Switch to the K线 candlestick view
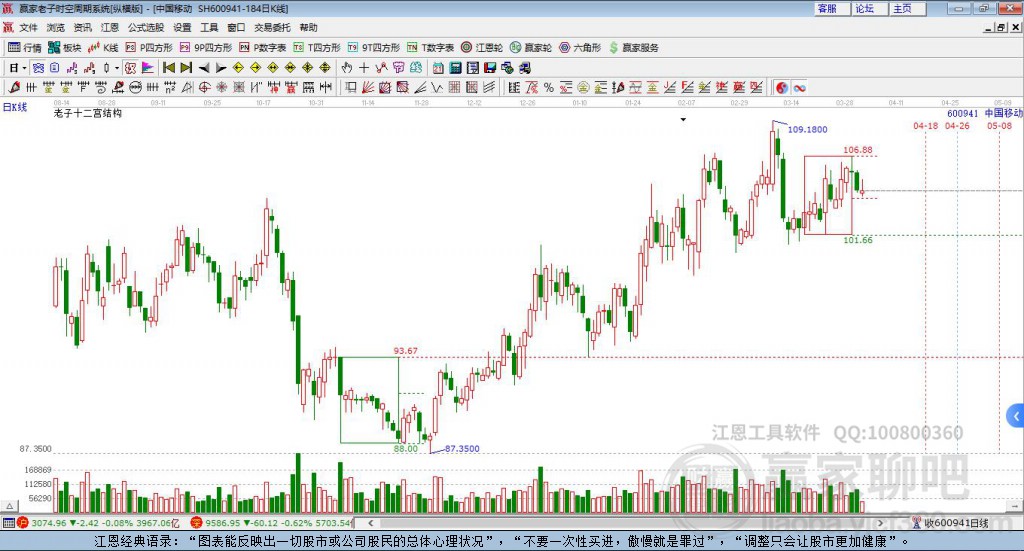This screenshot has height=551, width=1024. click(103, 48)
